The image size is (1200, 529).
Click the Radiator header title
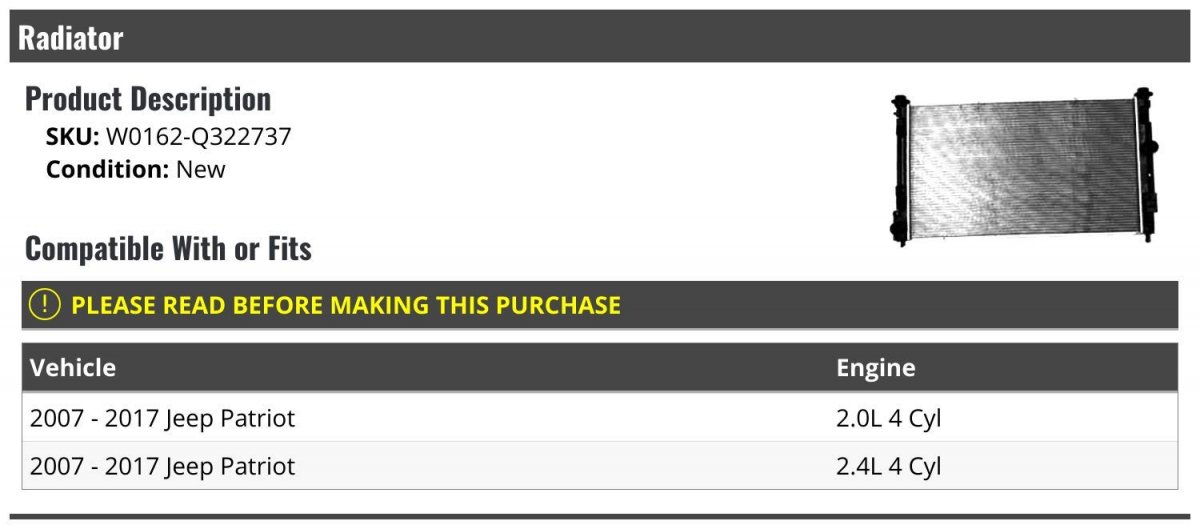[x=71, y=38]
